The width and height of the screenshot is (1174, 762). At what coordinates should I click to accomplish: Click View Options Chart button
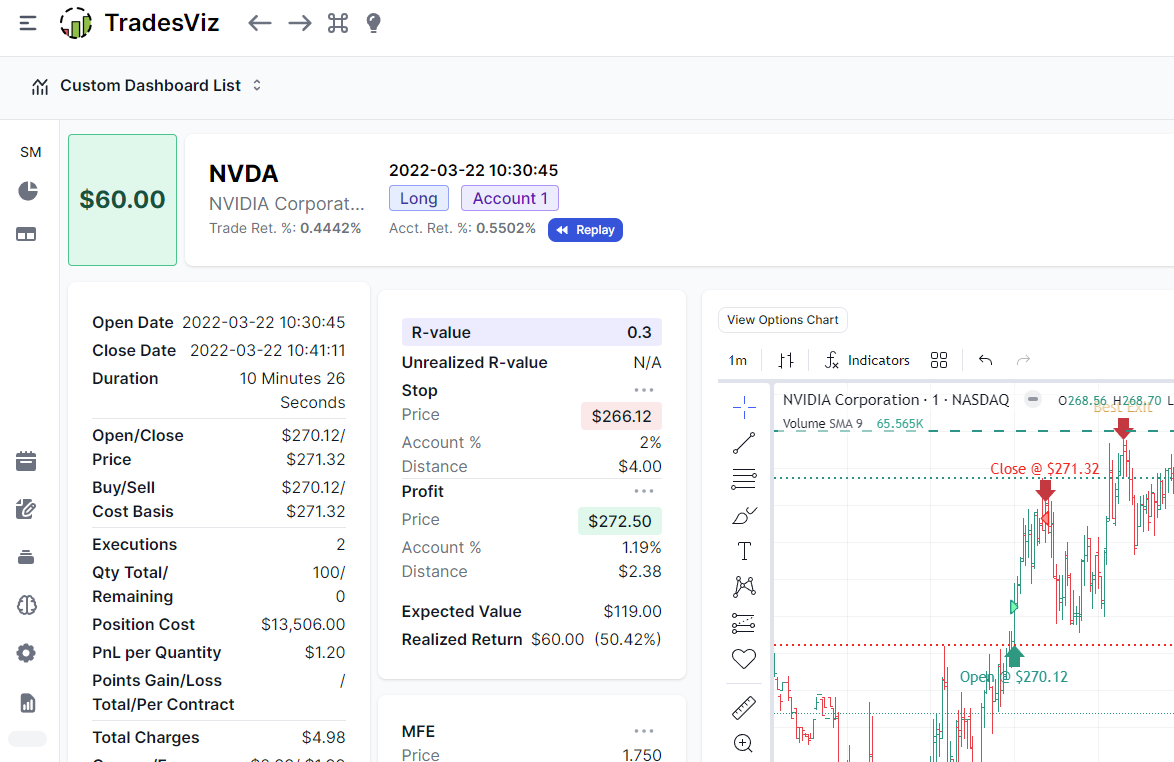pos(782,320)
